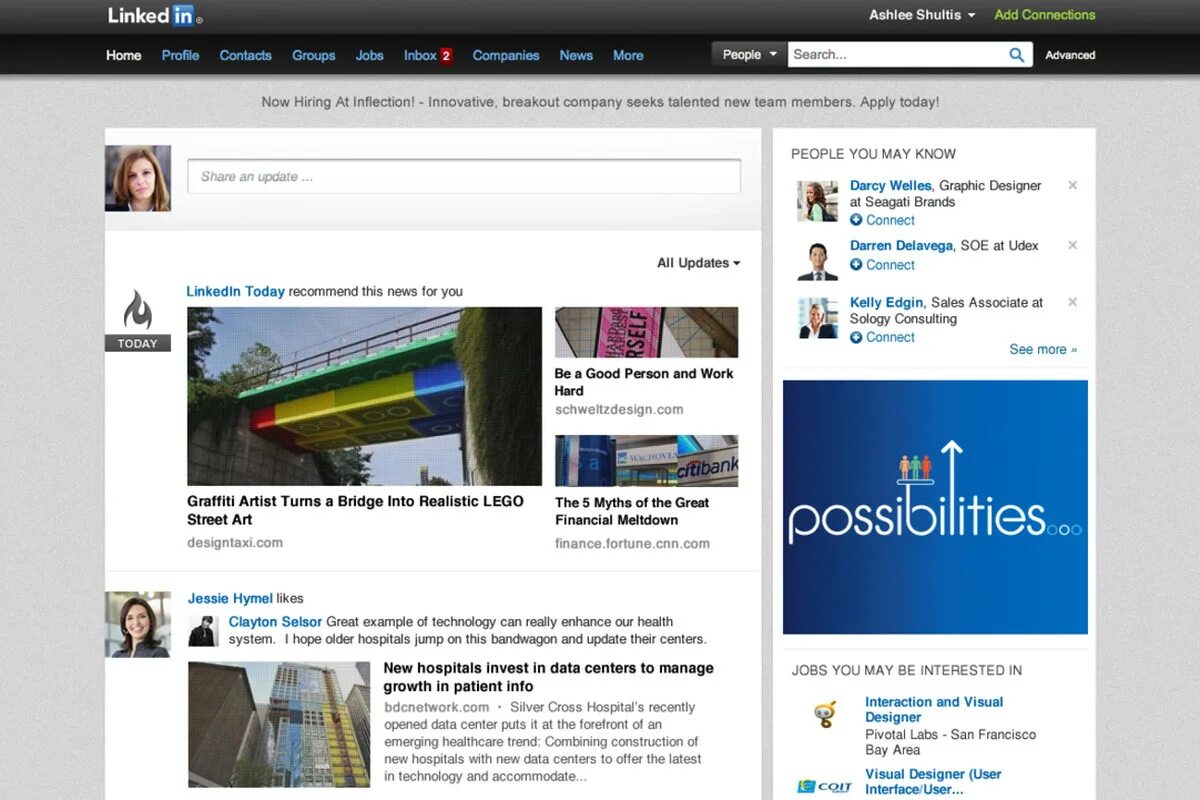
Task: Click Jessie Hymel name link
Action: click(x=230, y=598)
